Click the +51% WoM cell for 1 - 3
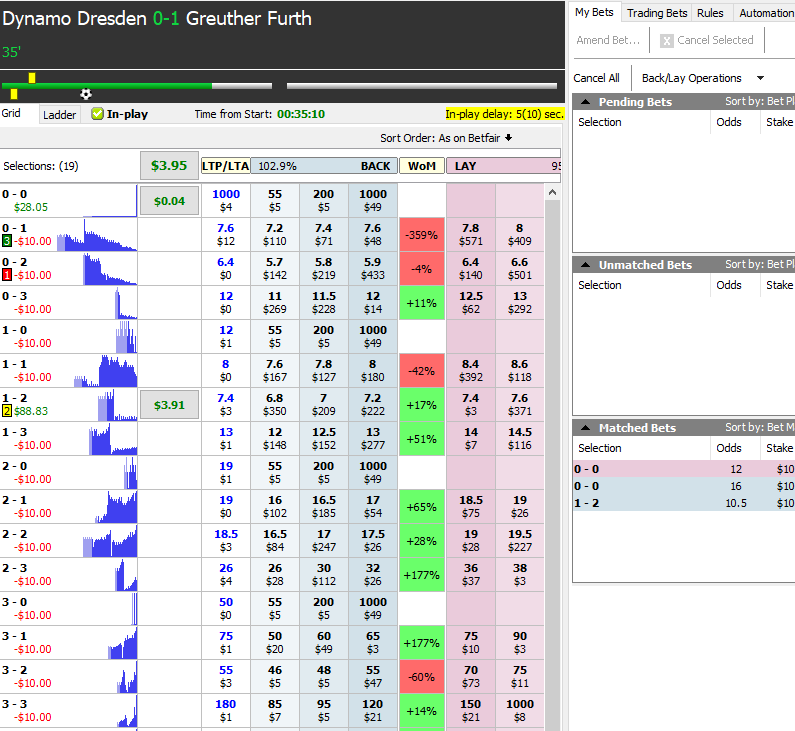Viewport: 795px width, 731px height. click(422, 438)
